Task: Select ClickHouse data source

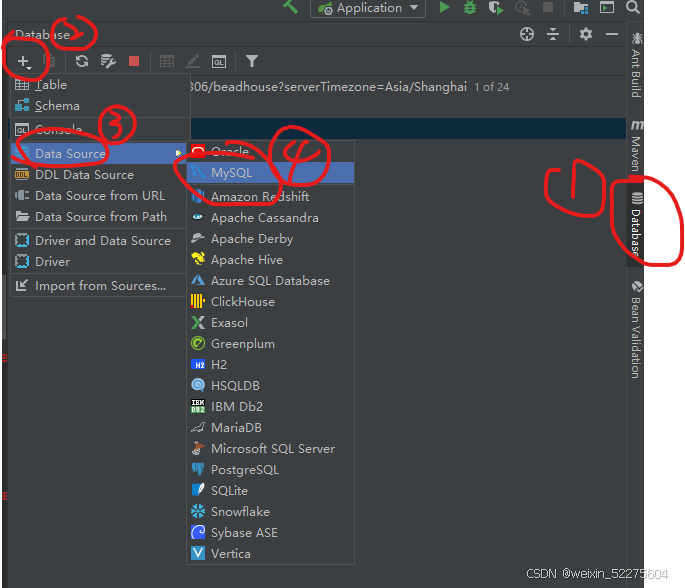Action: tap(270, 301)
